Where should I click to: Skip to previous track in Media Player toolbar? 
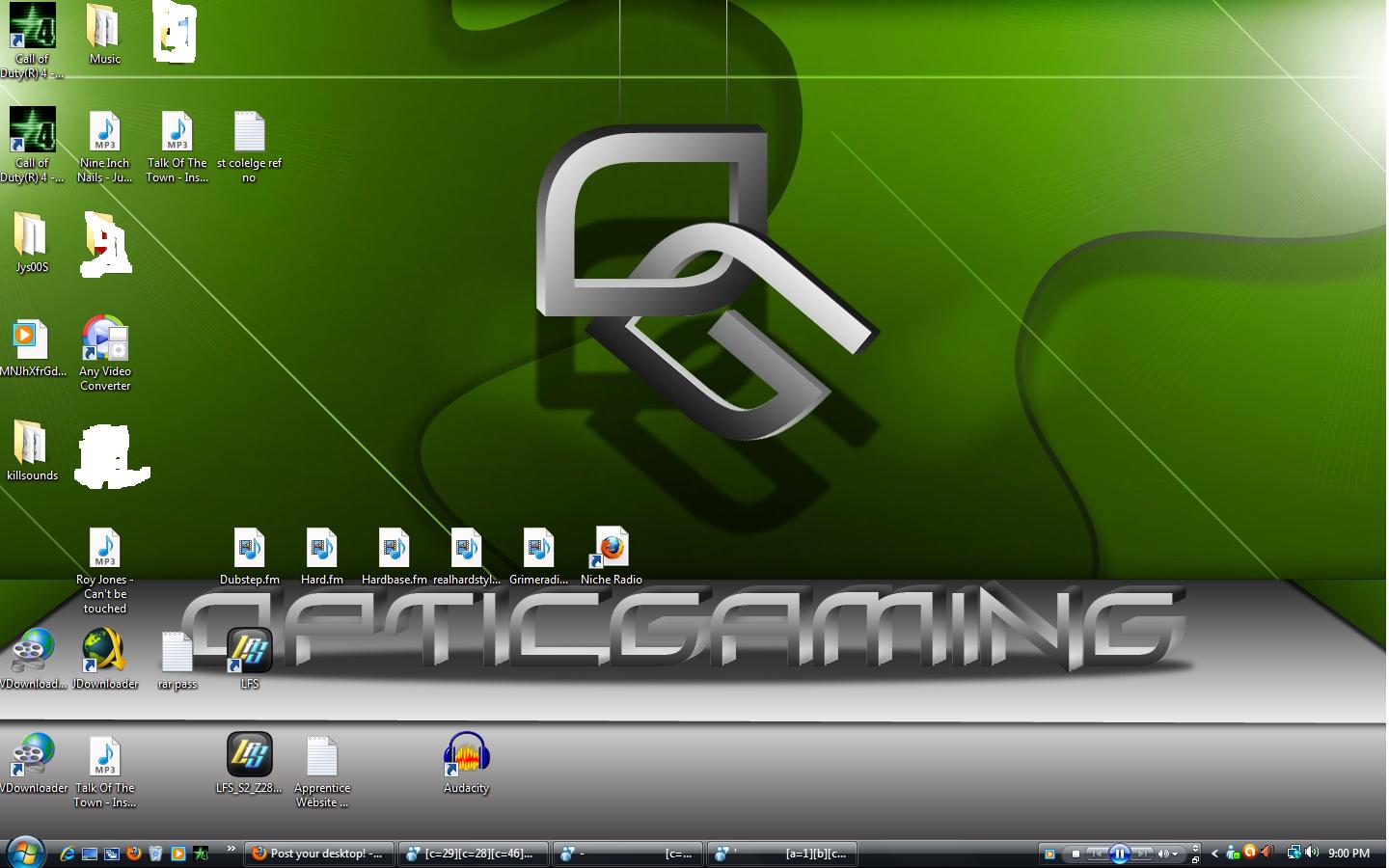[1097, 854]
